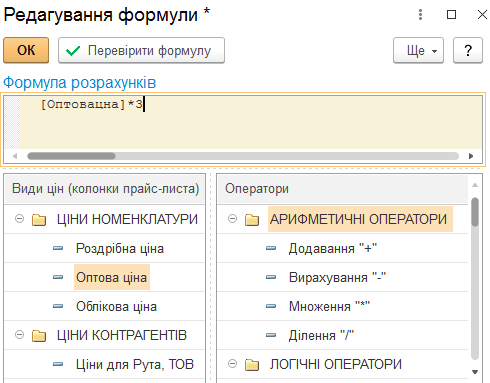Screen dimensions: 490x383
Task: Click the item icon beside Оптова ціна
Action: (x=58, y=277)
